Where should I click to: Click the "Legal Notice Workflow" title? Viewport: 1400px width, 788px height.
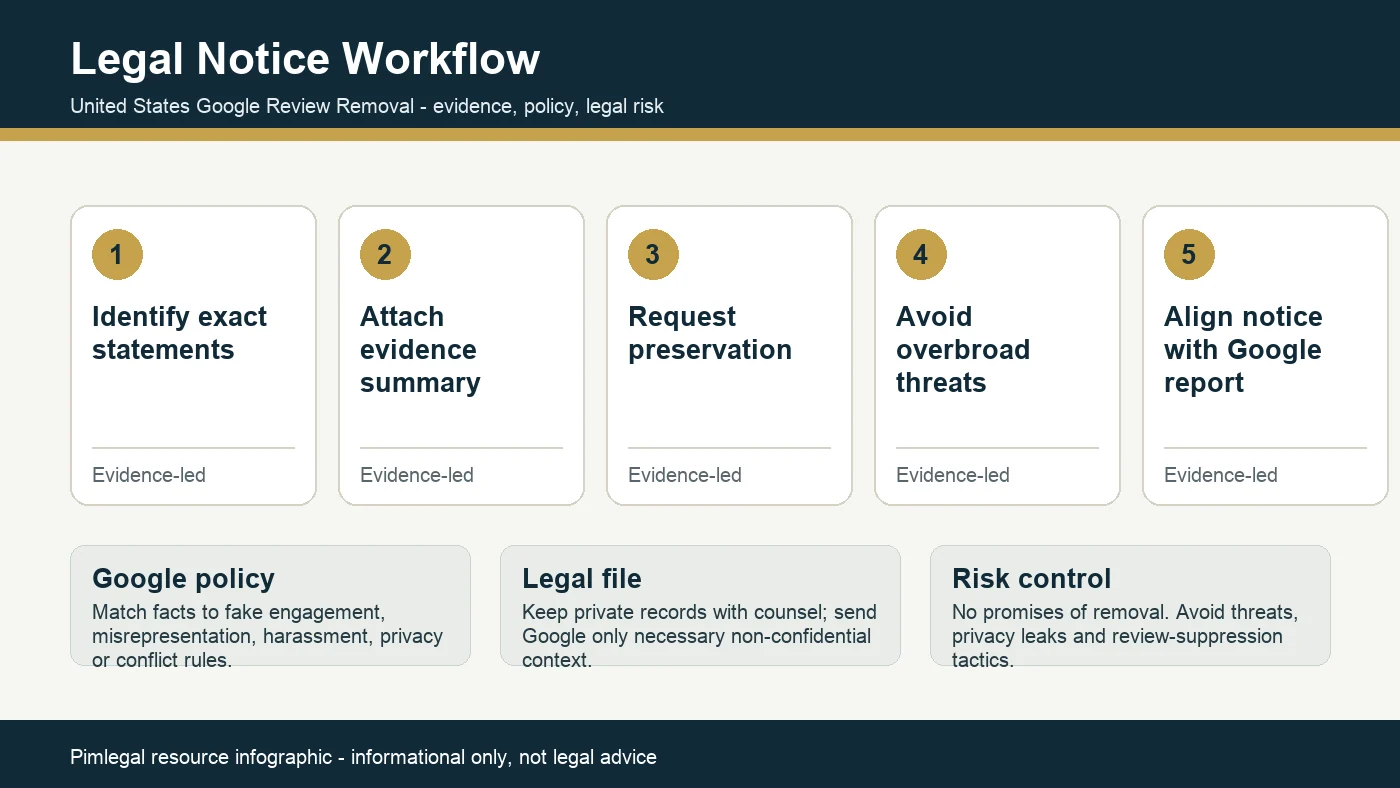click(x=305, y=59)
